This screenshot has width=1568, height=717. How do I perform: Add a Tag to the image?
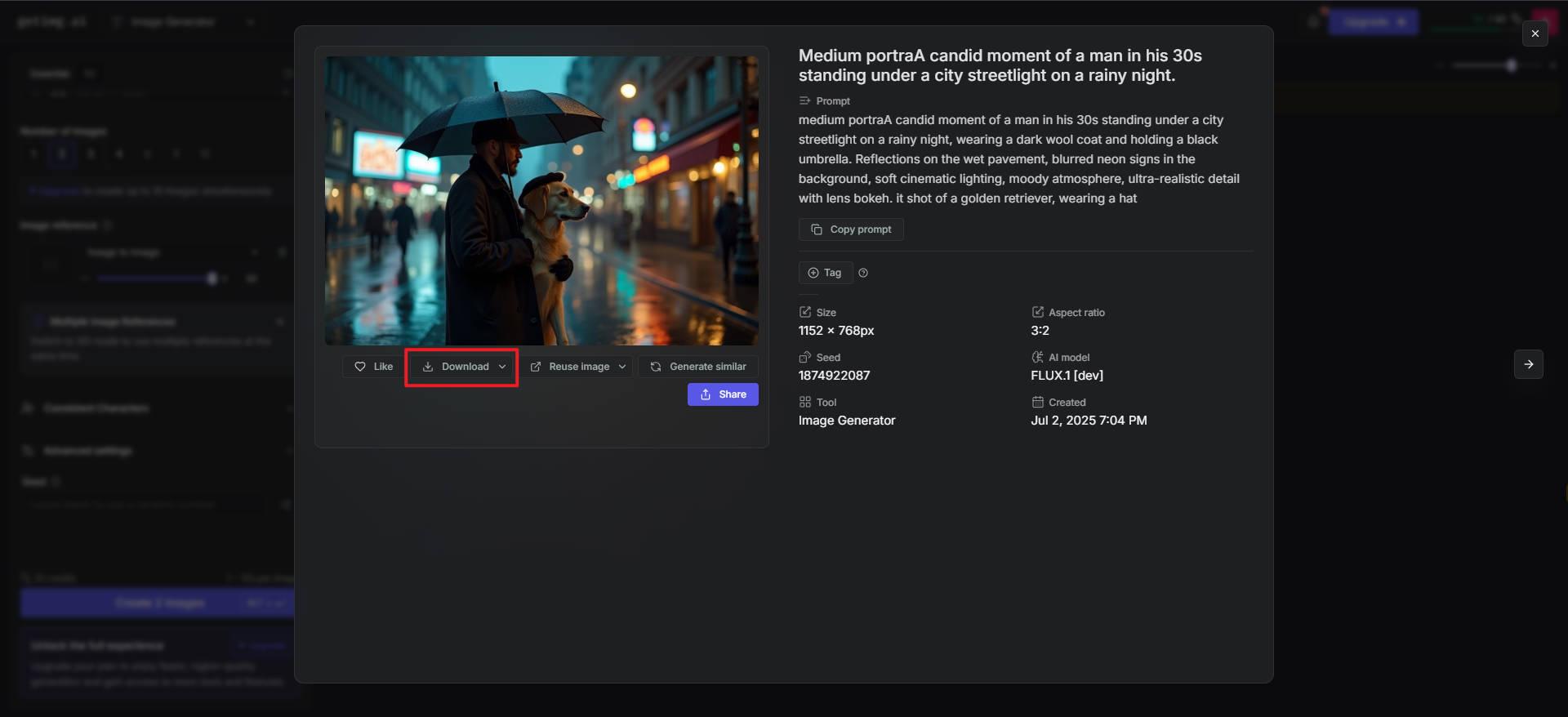pos(825,273)
